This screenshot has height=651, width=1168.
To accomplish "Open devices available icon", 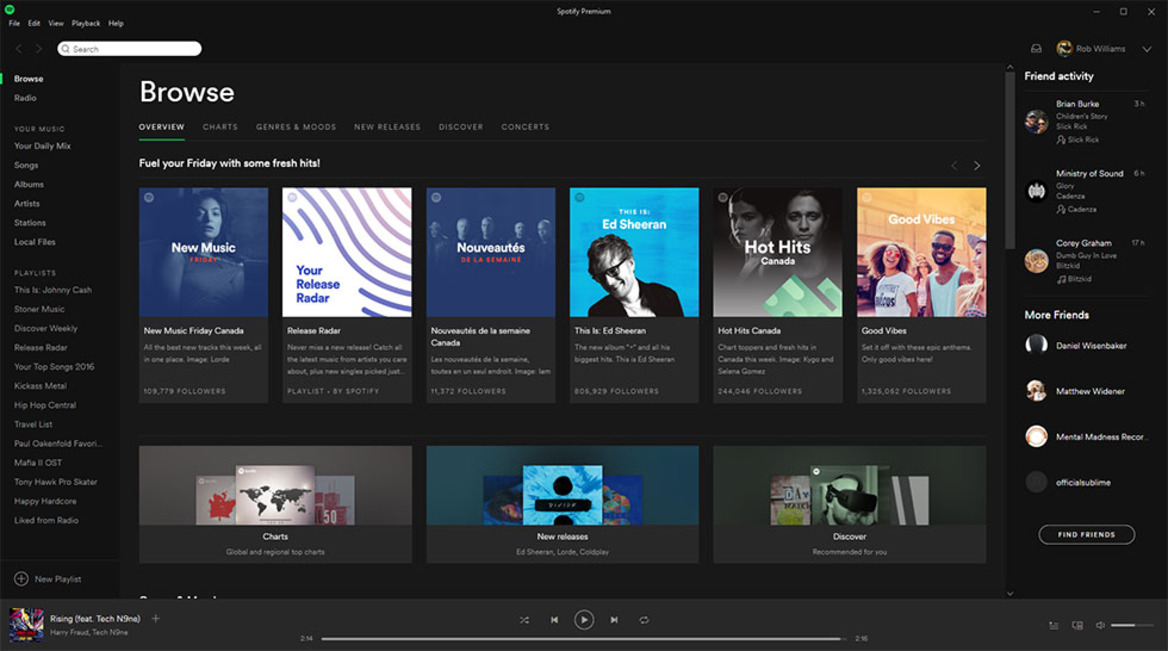I will coord(1077,626).
